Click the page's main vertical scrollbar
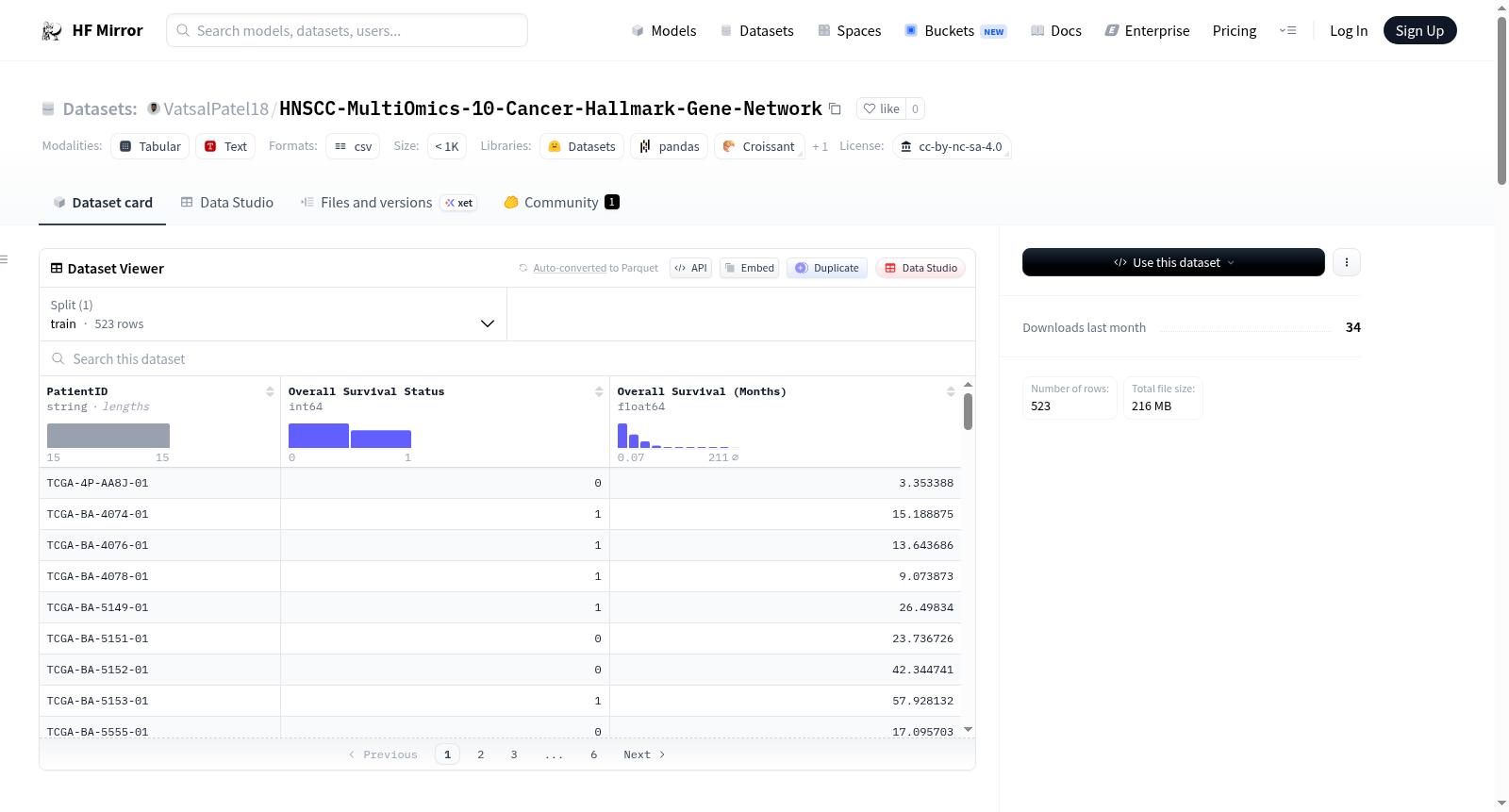 tap(1501, 101)
